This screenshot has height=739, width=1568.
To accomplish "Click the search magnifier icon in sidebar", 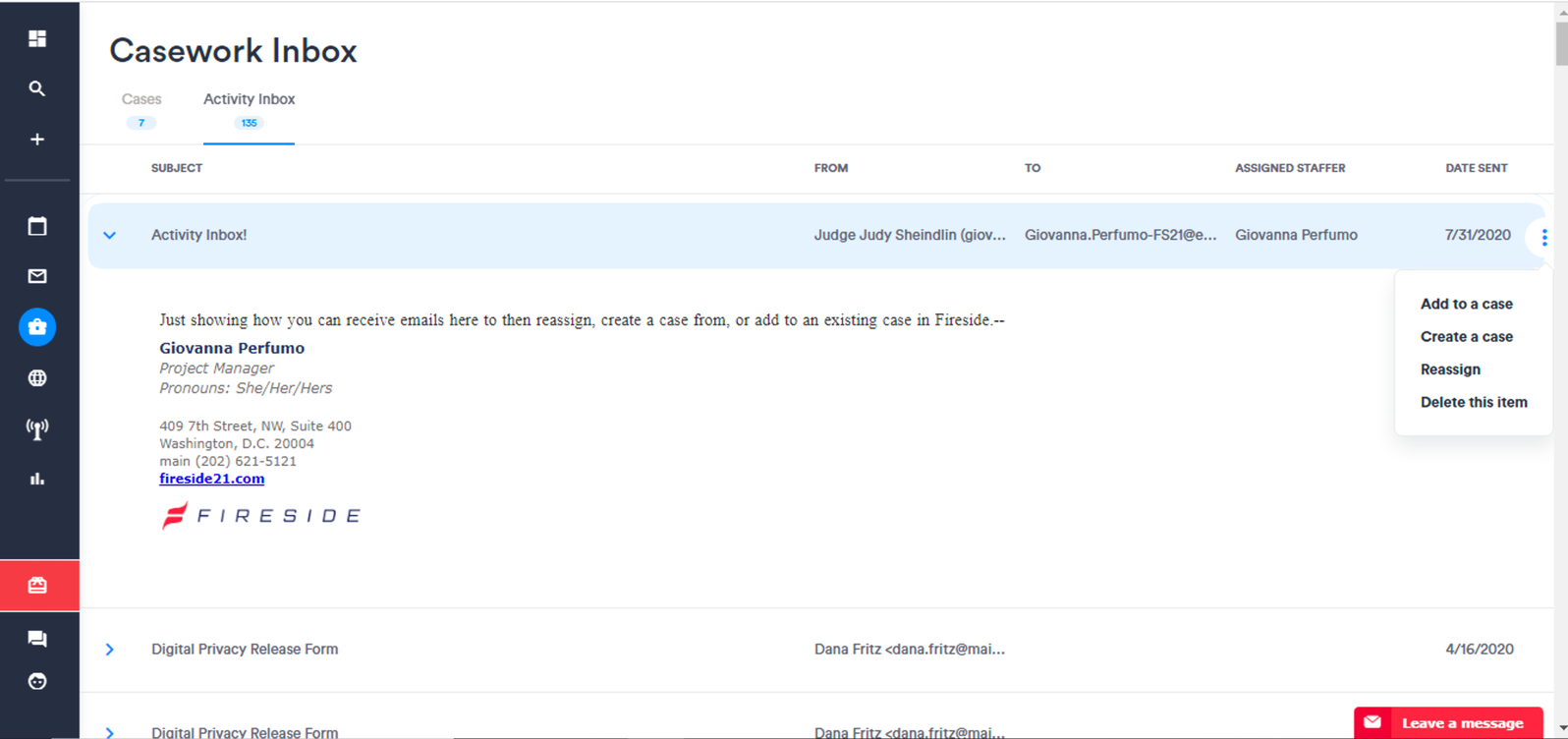I will [x=37, y=88].
